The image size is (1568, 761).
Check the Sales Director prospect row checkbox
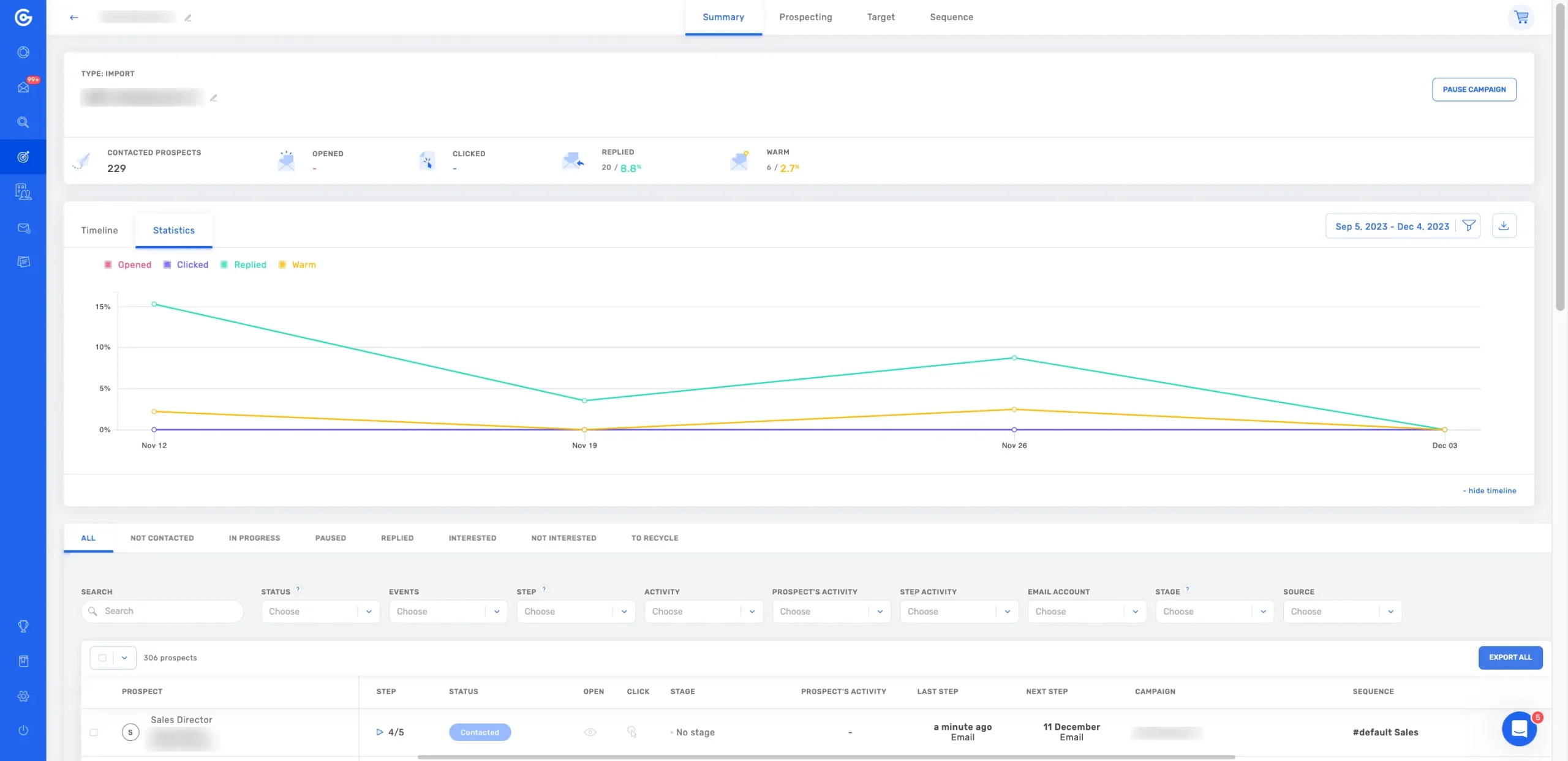(94, 732)
